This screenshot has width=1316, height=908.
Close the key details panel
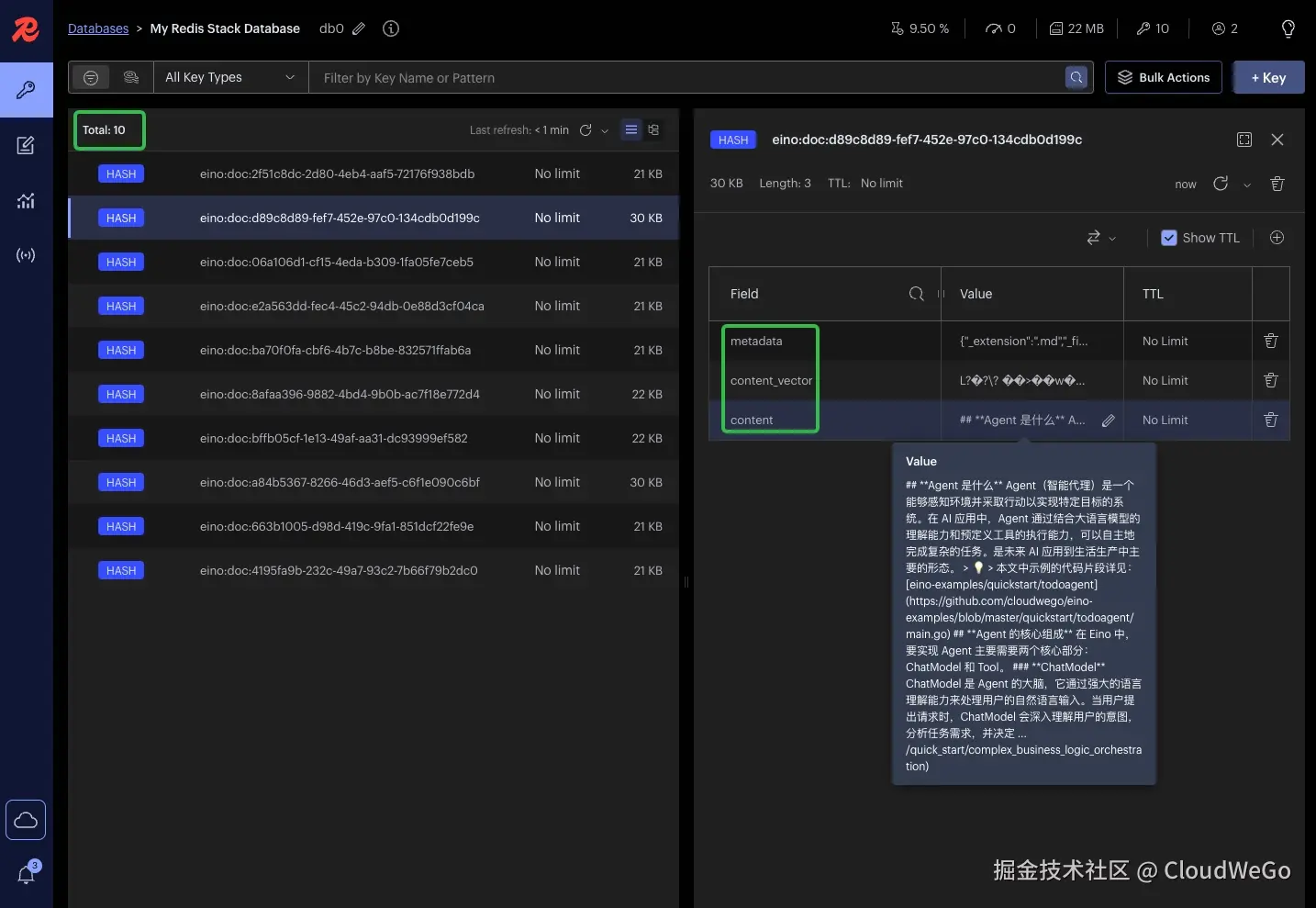tap(1277, 140)
